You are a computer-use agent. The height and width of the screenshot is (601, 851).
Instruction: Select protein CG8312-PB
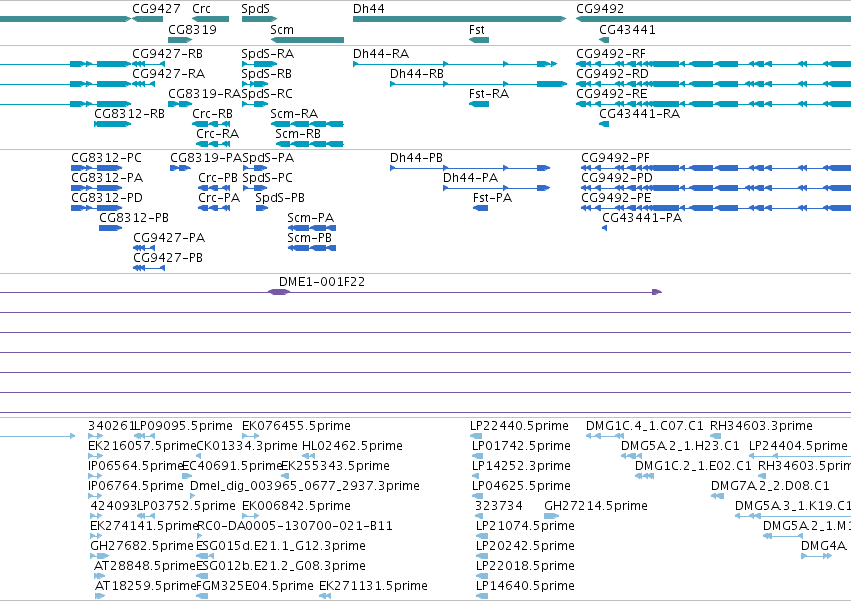111,227
